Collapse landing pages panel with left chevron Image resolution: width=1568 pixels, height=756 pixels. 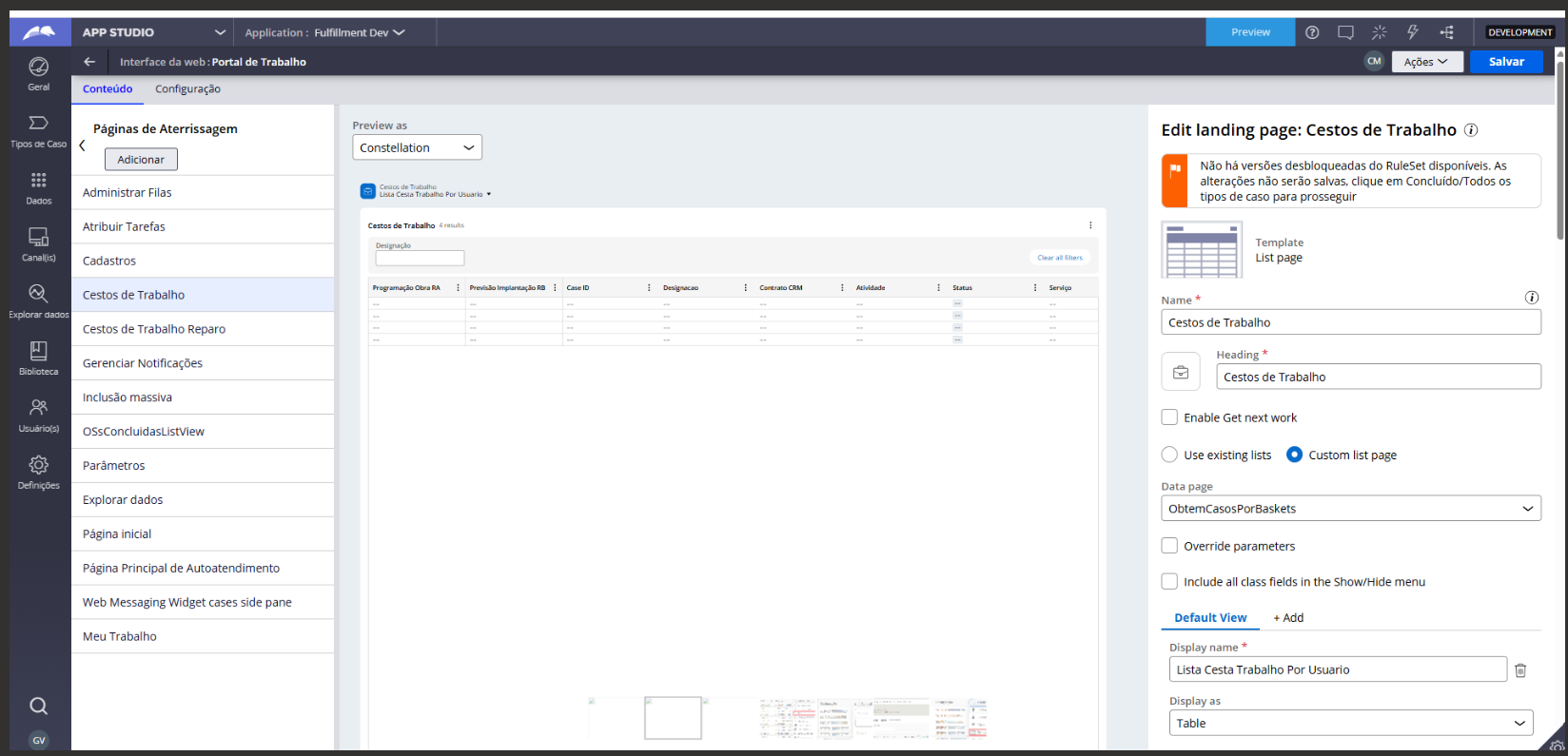coord(82,145)
